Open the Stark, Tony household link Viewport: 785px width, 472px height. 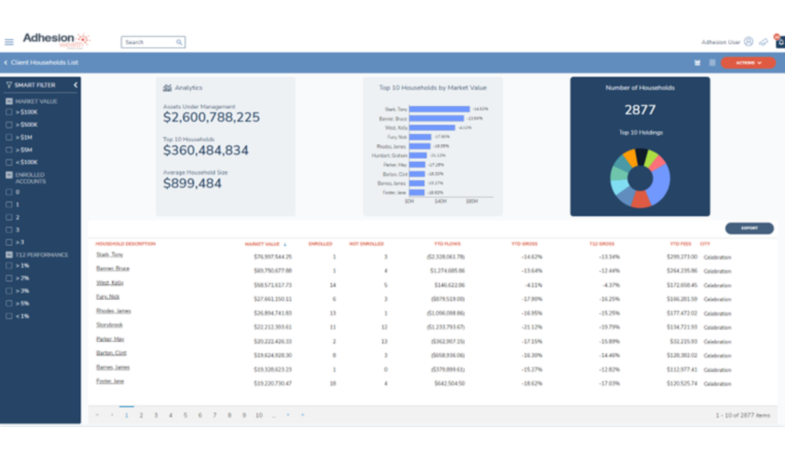(110, 255)
